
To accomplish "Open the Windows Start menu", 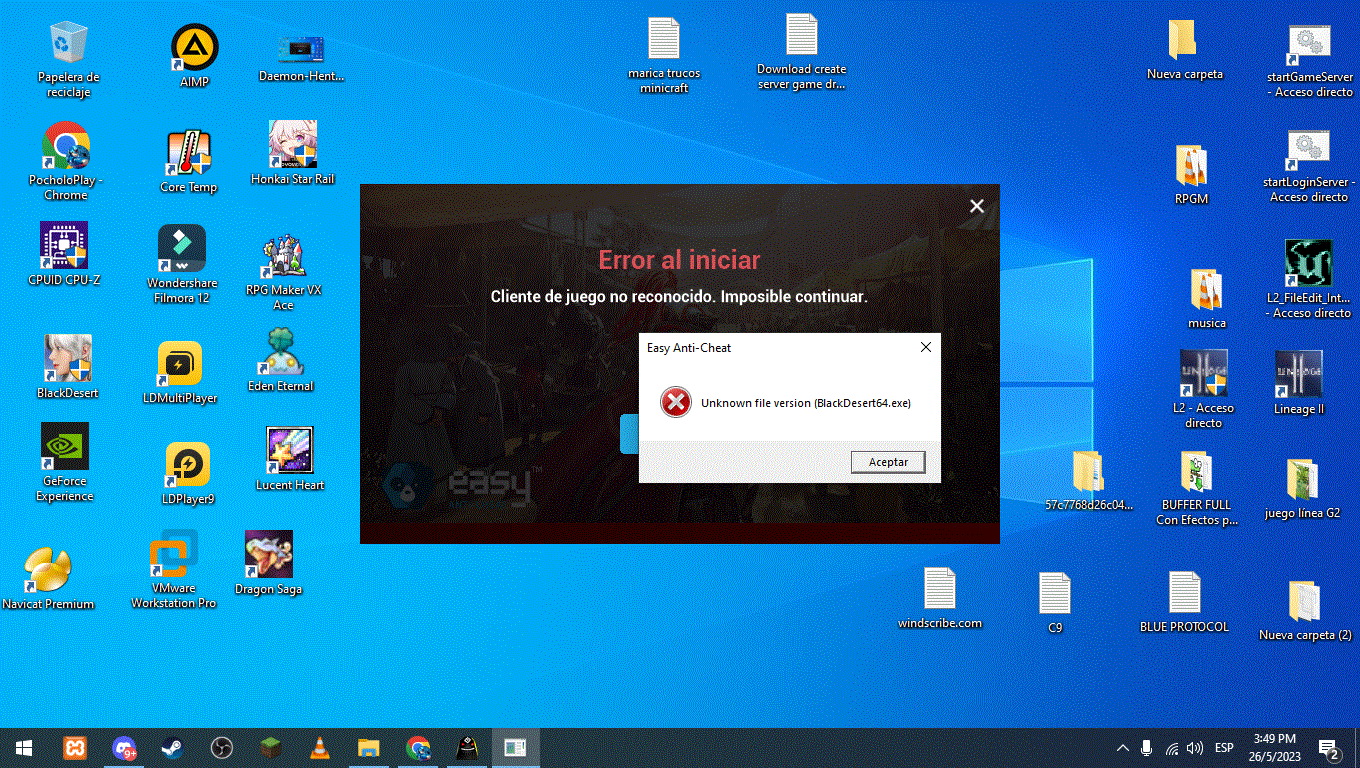I will pos(24,748).
